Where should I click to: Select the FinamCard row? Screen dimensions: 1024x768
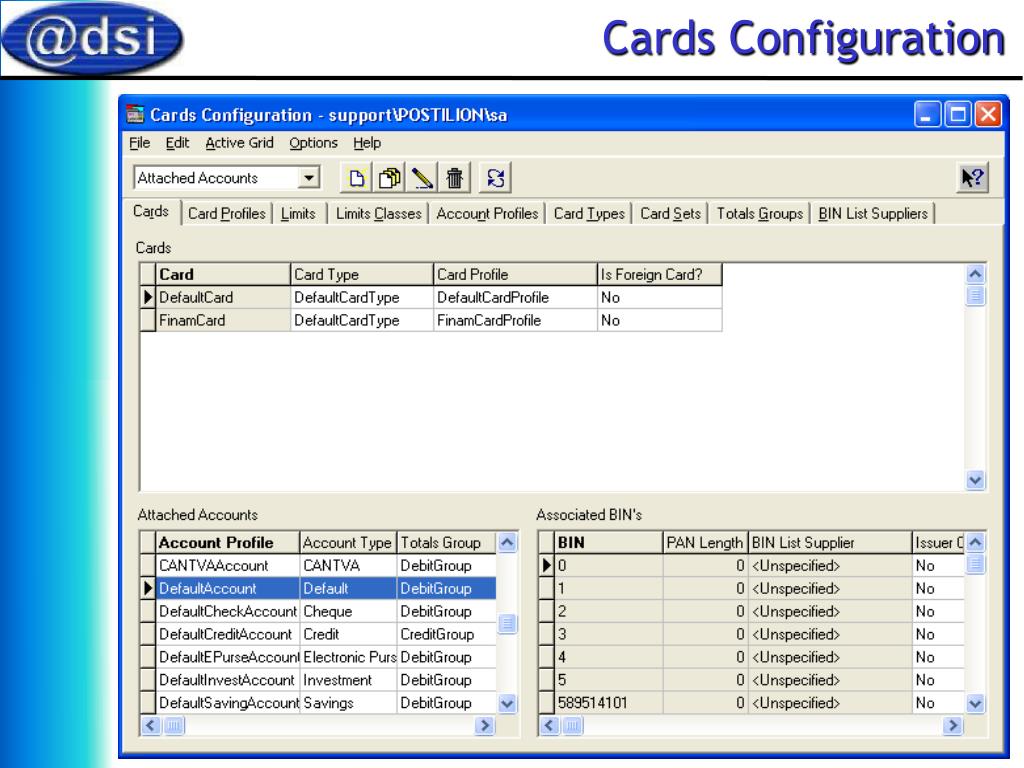point(431,320)
